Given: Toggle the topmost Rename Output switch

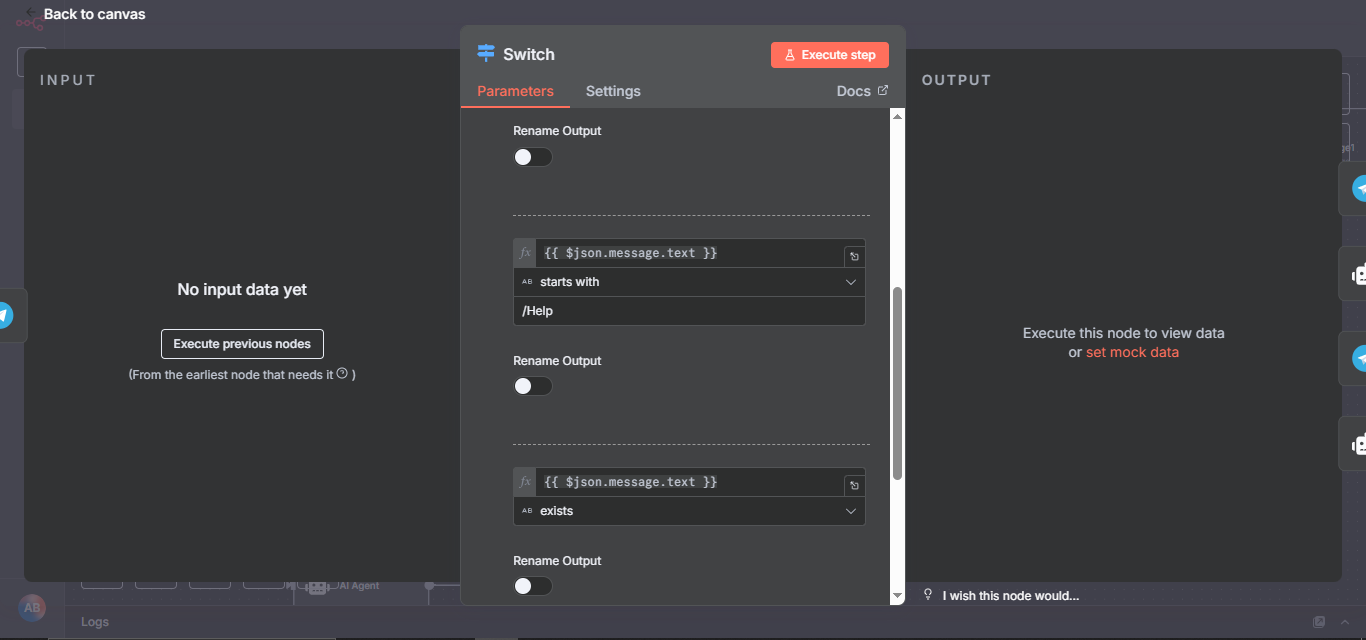Looking at the screenshot, I should (x=532, y=157).
